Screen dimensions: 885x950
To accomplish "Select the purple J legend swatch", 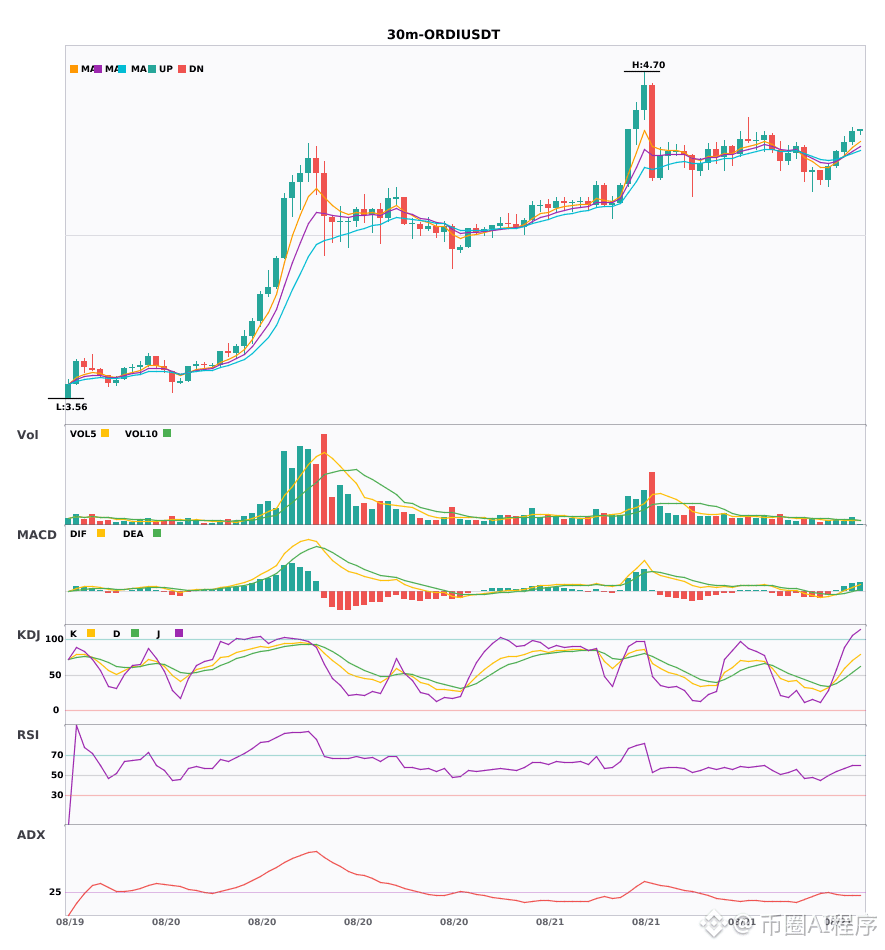I will coord(179,633).
